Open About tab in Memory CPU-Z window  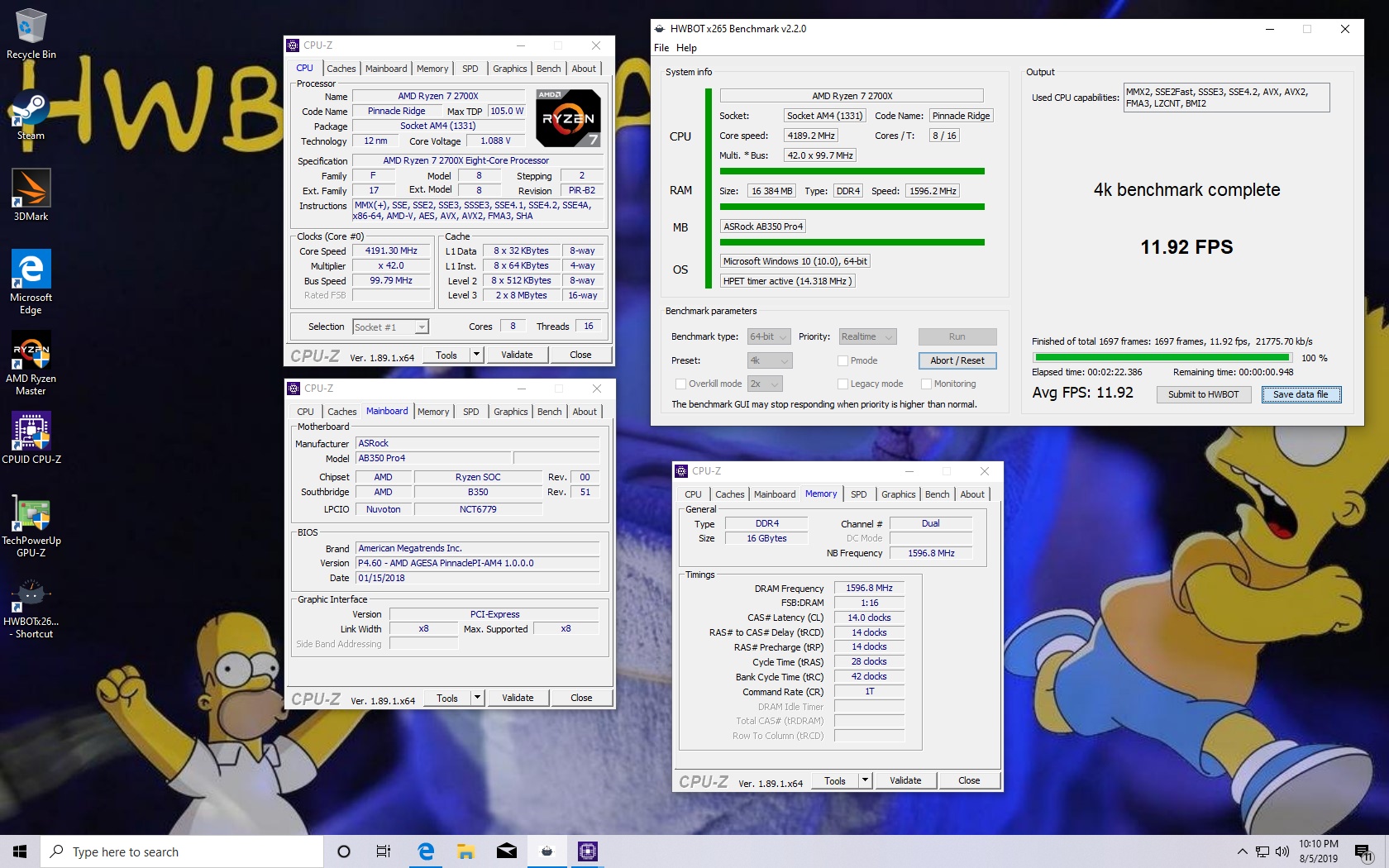pos(972,494)
